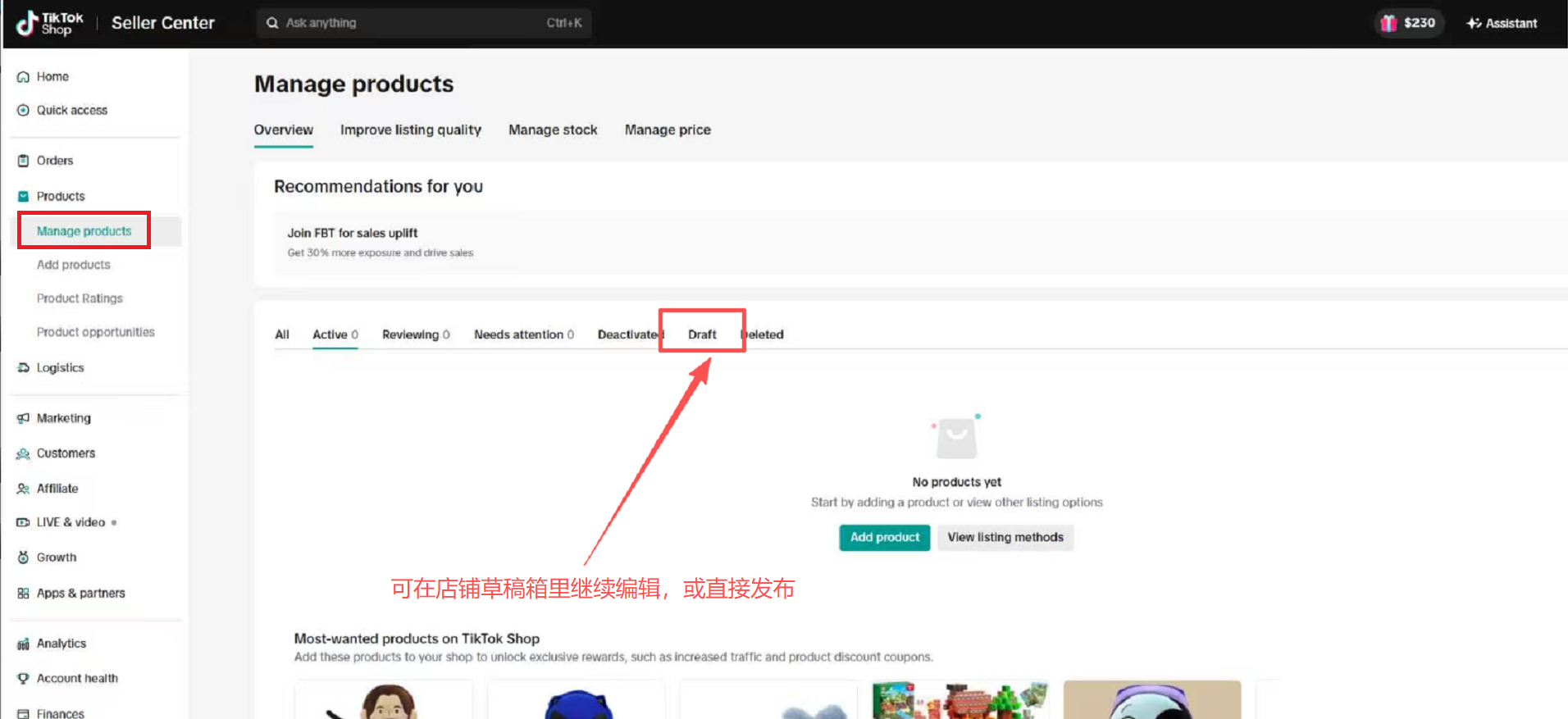Click the Finances icon in sidebar
Viewport: 1568px width, 719px height.
pos(23,713)
